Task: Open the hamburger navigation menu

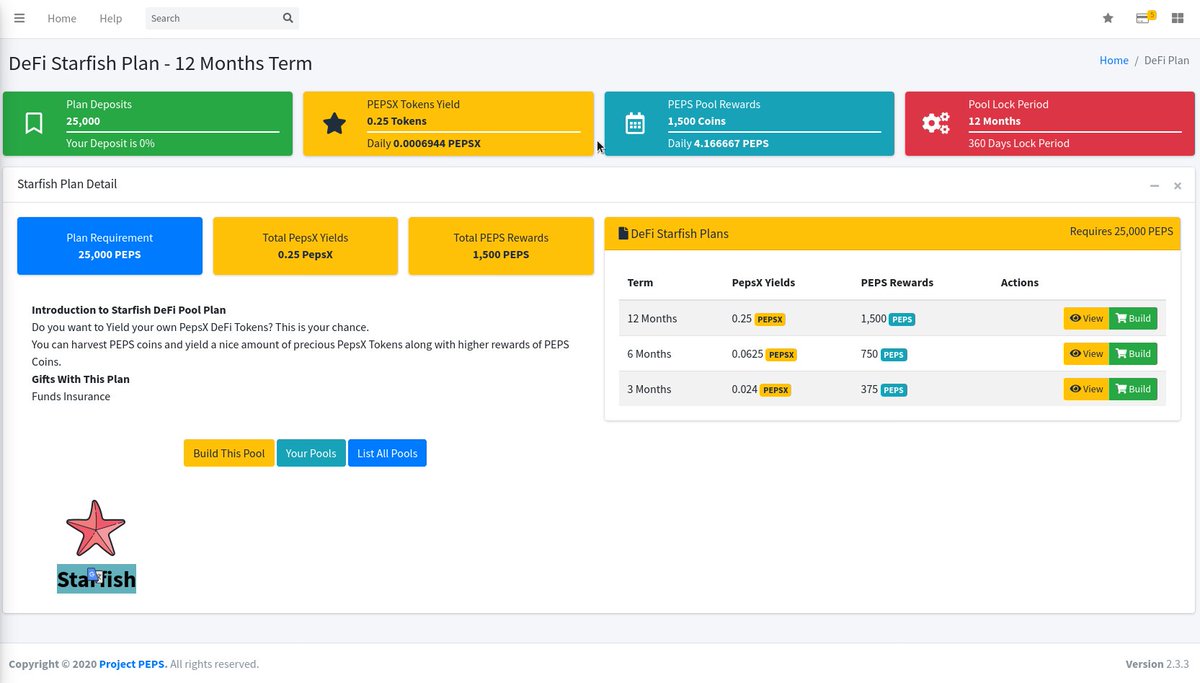Action: 19,18
